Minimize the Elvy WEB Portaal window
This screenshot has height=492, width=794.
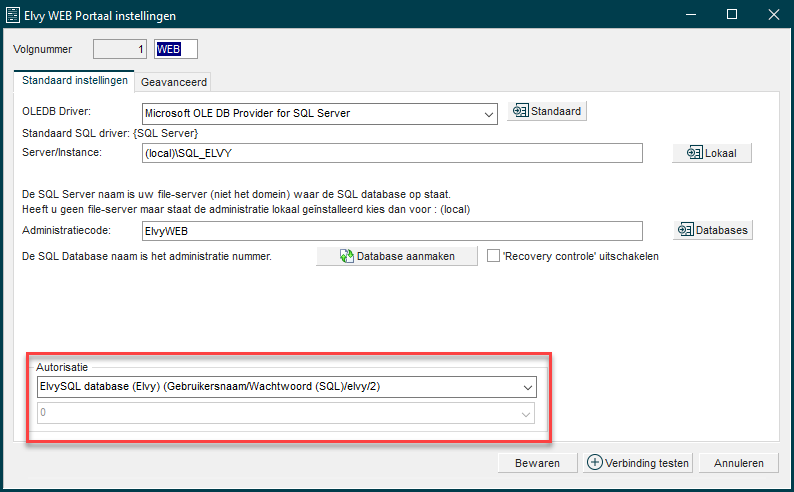[691, 14]
